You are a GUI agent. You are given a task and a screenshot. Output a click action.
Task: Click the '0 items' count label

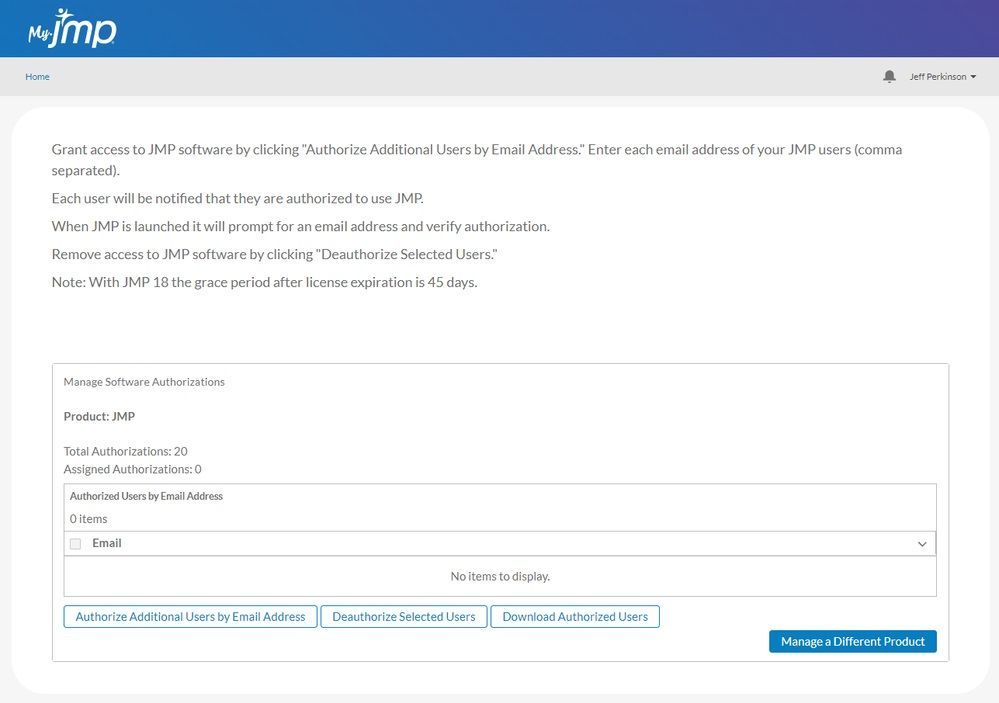(x=88, y=519)
